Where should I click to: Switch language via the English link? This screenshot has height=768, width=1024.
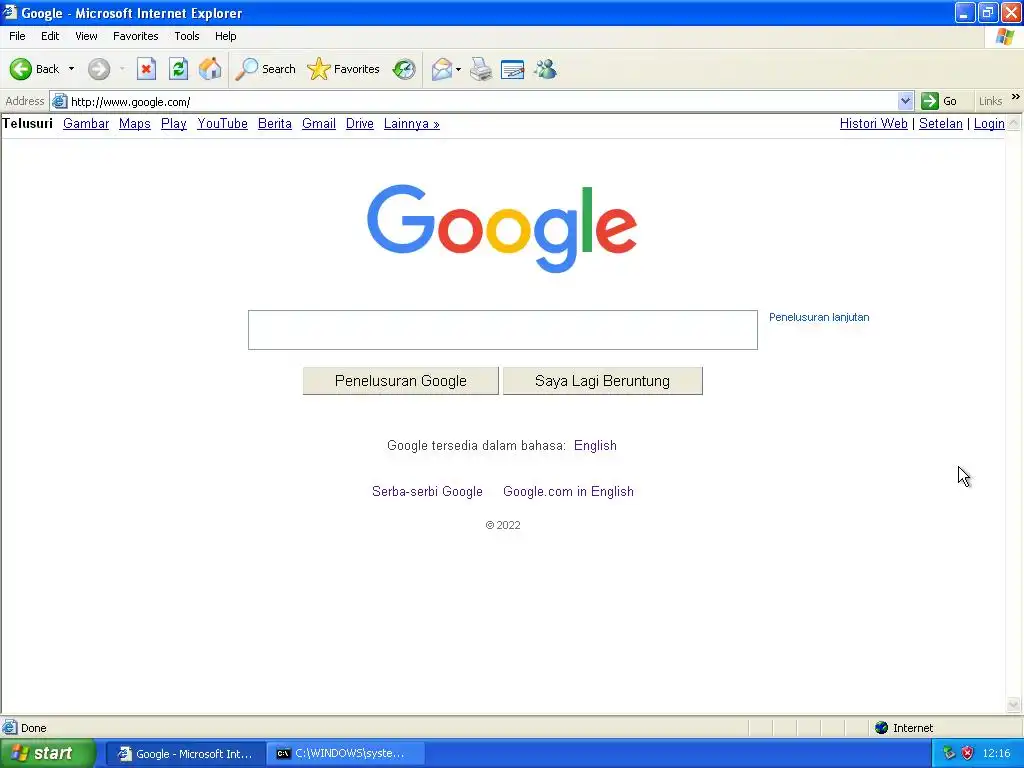tap(595, 445)
